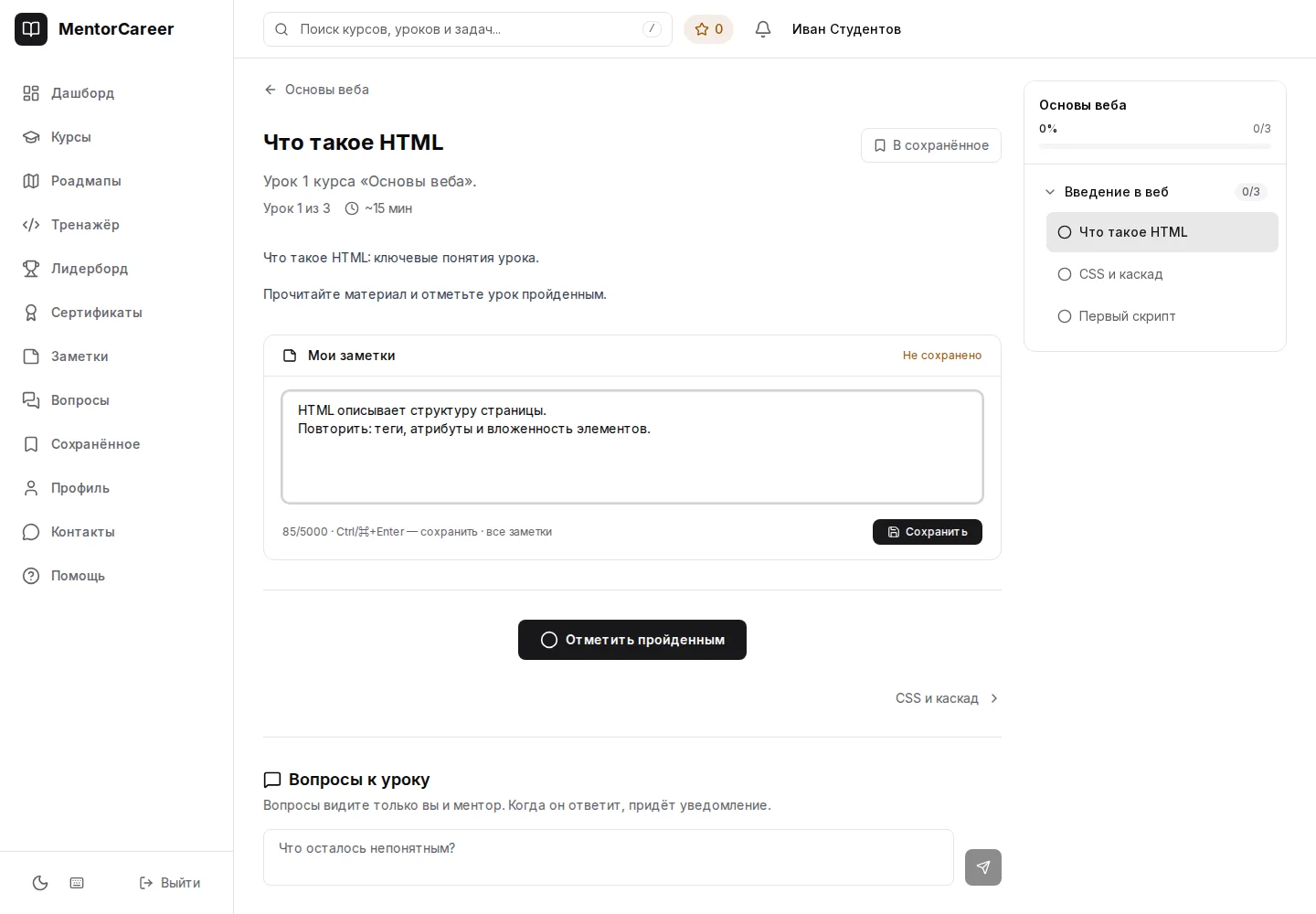Click the stars points badge
Screen dimensions: 1316x914
point(708,29)
